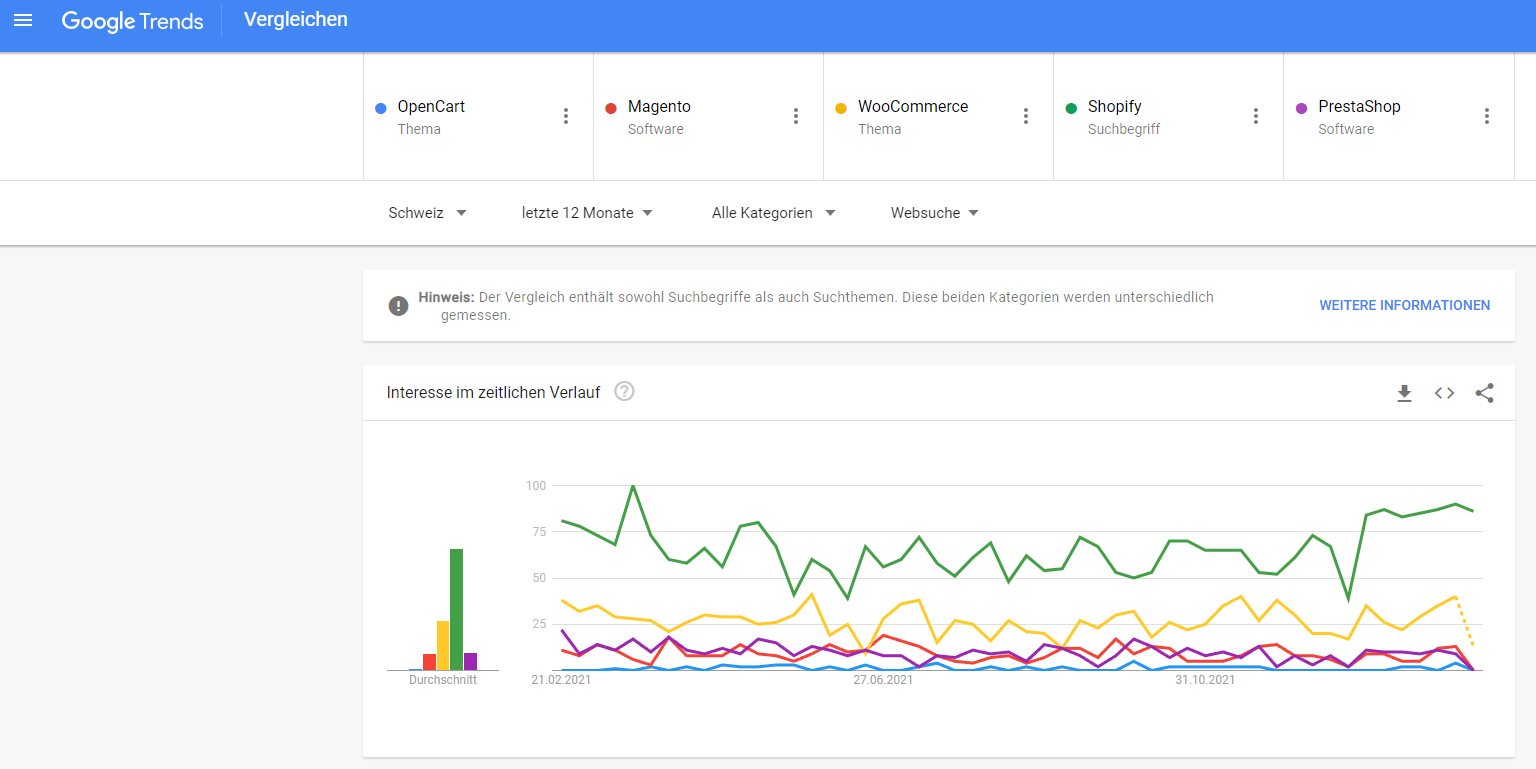Screen dimensions: 1536x769
Task: Open the letzte 12 Monate time dropdown
Action: 587,213
